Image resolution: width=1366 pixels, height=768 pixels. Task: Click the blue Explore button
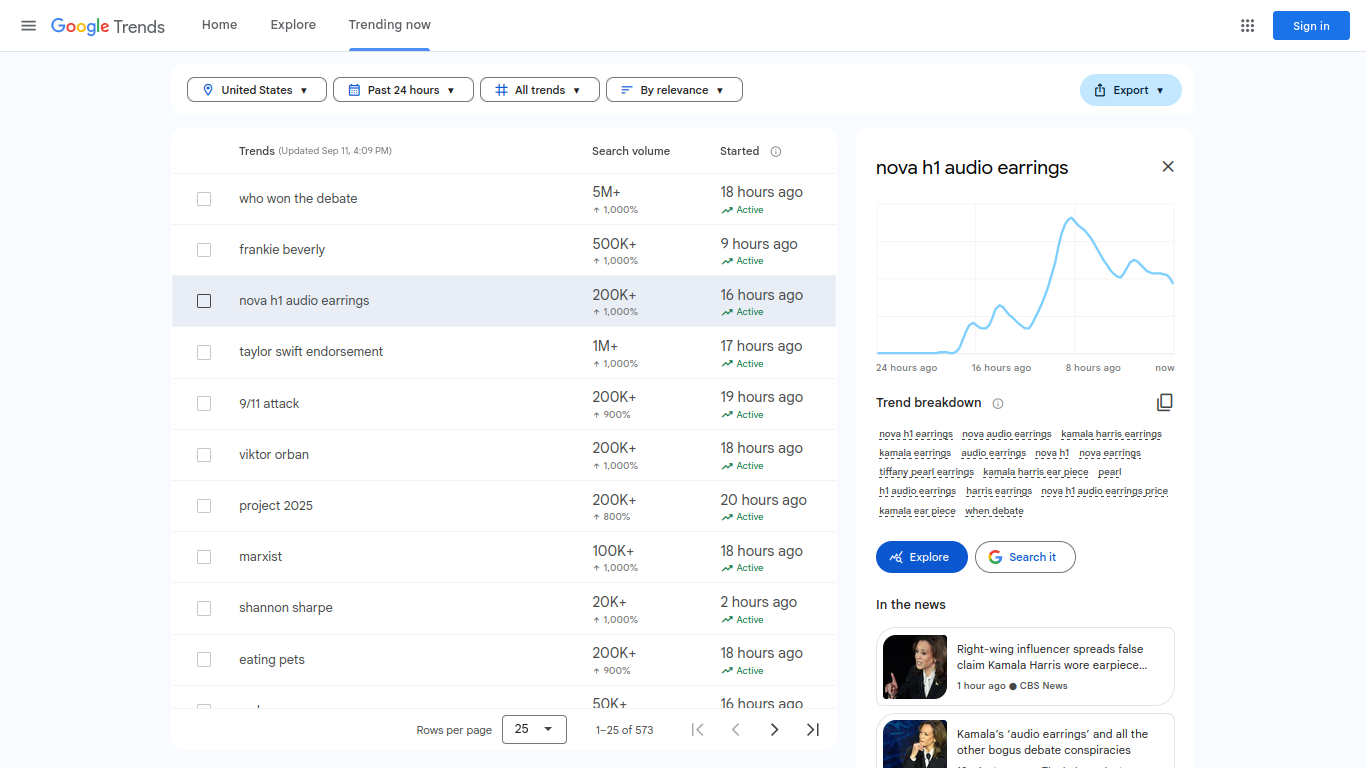[x=922, y=557]
